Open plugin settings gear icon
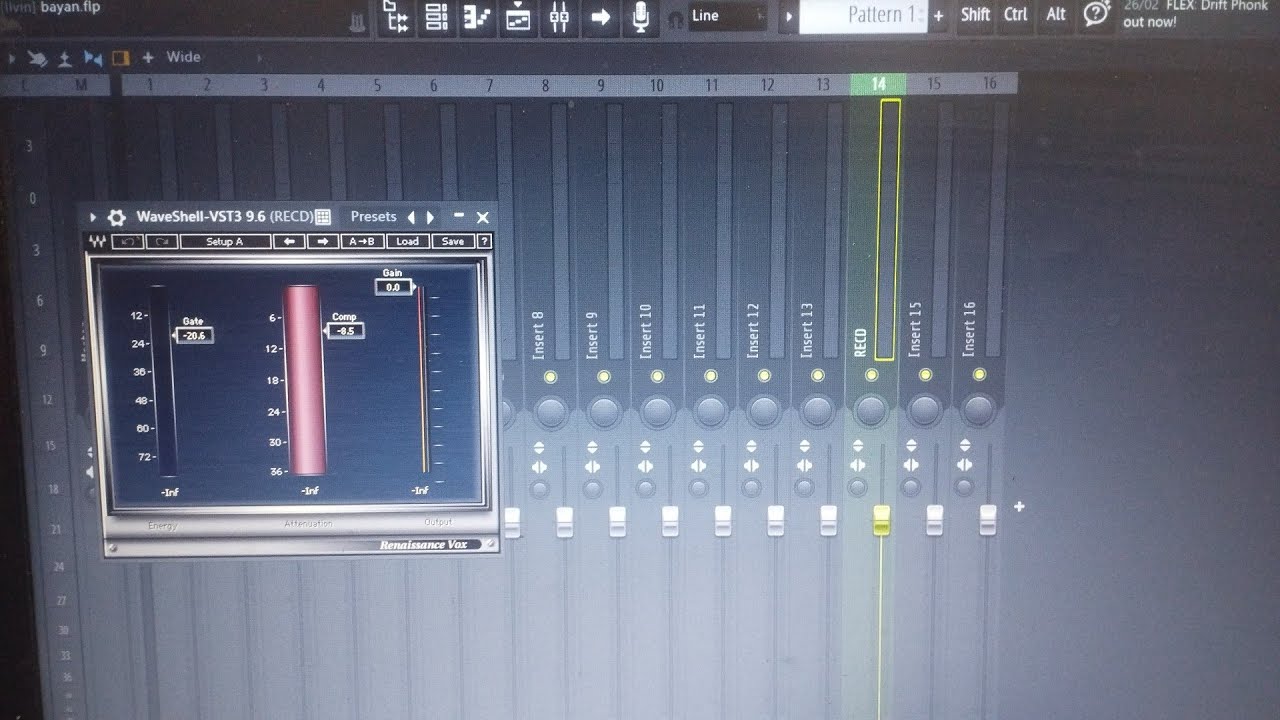The image size is (1280, 720). click(117, 217)
